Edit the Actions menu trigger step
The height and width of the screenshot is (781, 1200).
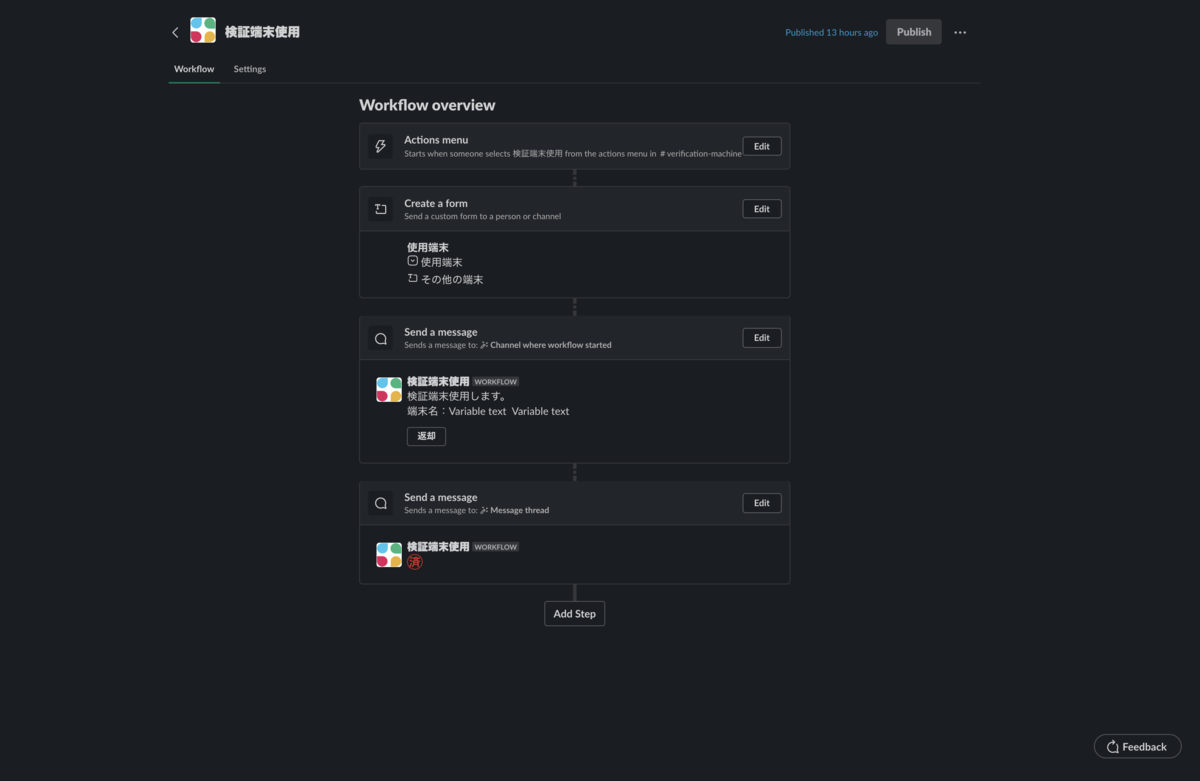[x=762, y=146]
